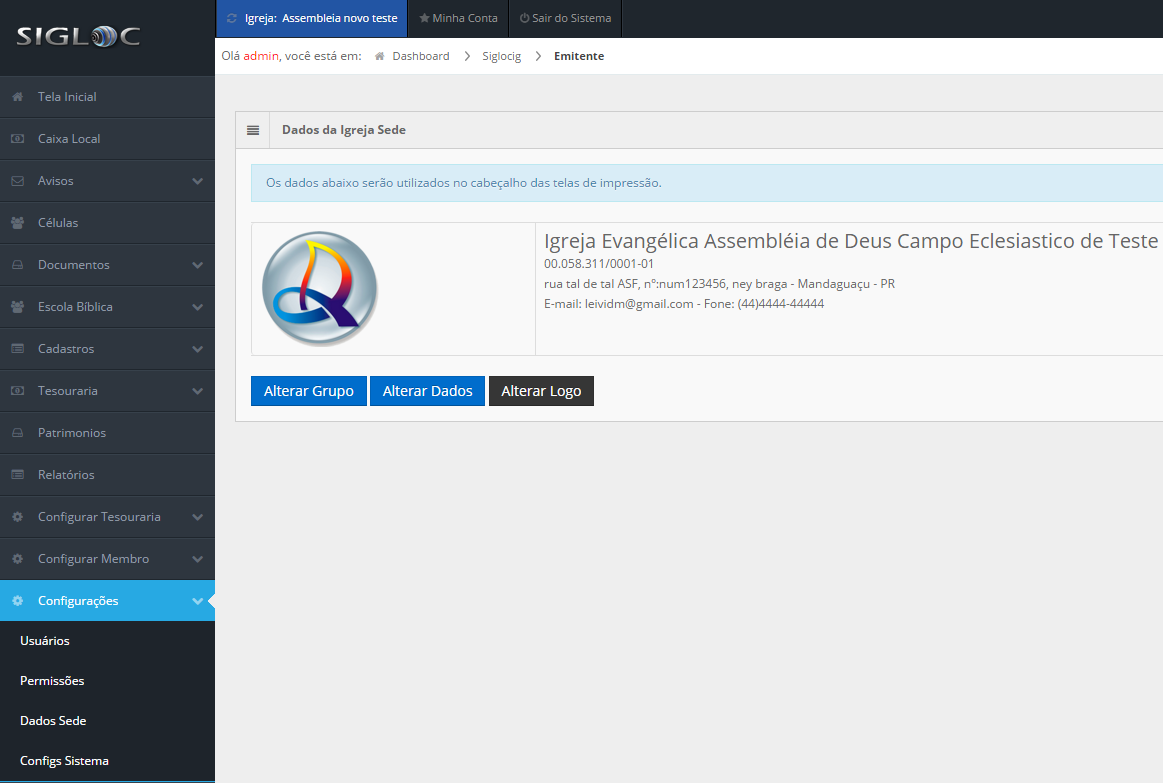Click the address line rua tal de tal
The image size is (1163, 783).
(719, 284)
